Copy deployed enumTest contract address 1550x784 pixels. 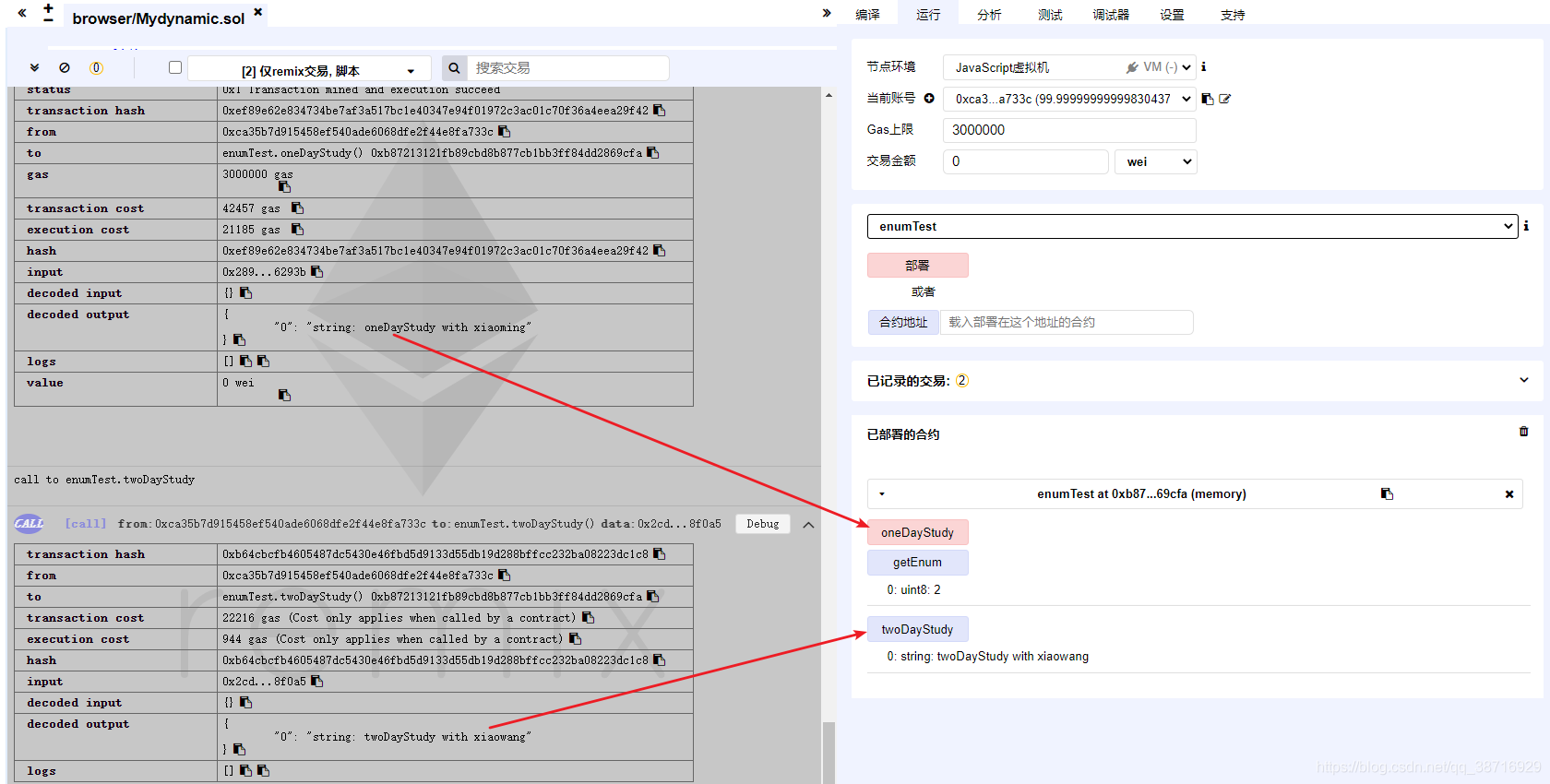1387,493
